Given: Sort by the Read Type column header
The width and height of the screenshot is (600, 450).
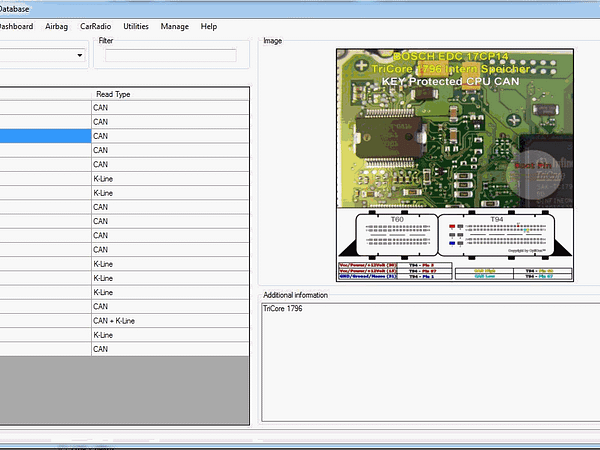Looking at the screenshot, I should pyautogui.click(x=170, y=94).
